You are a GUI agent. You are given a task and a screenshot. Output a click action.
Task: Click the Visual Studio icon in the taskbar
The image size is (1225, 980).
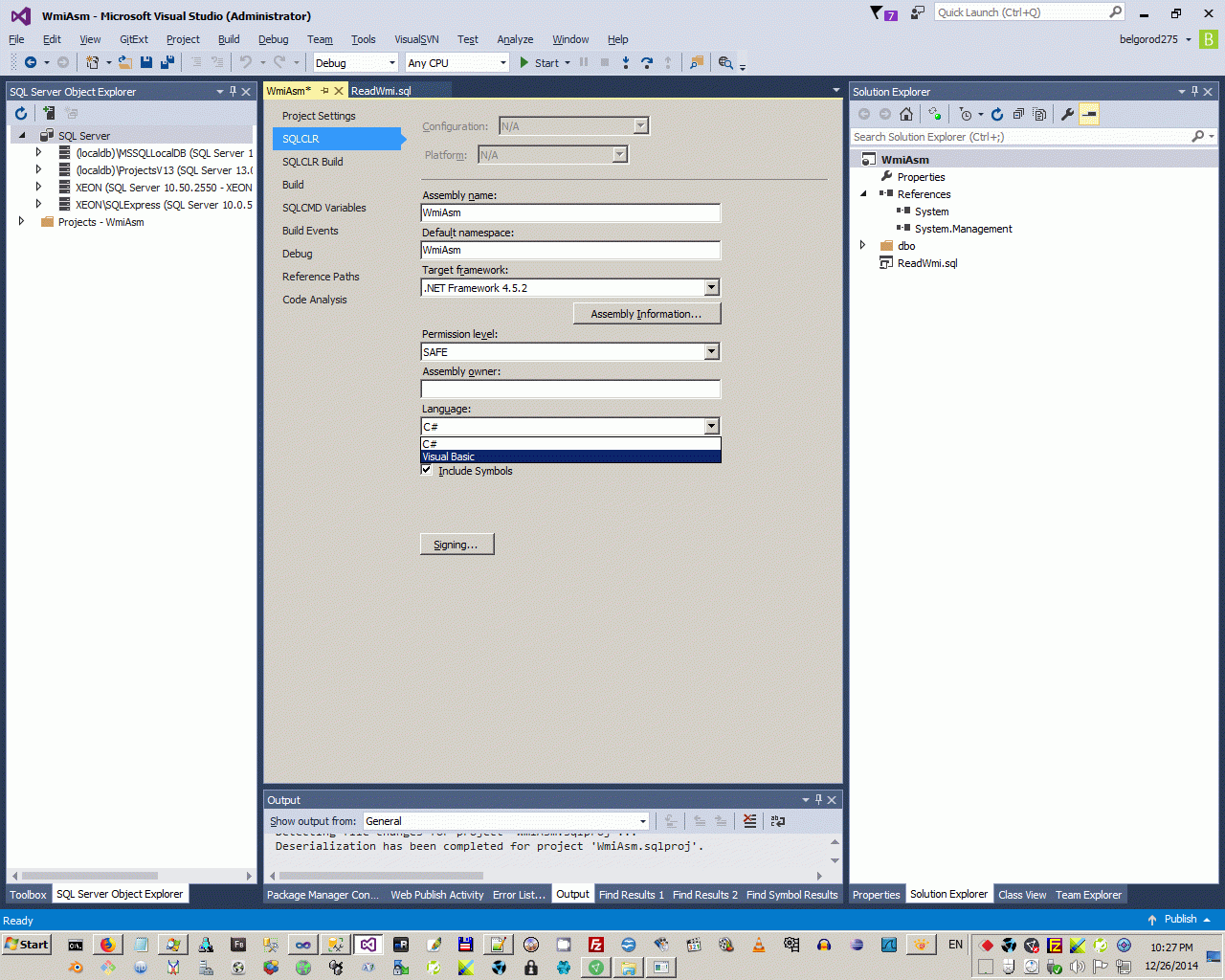click(x=368, y=945)
